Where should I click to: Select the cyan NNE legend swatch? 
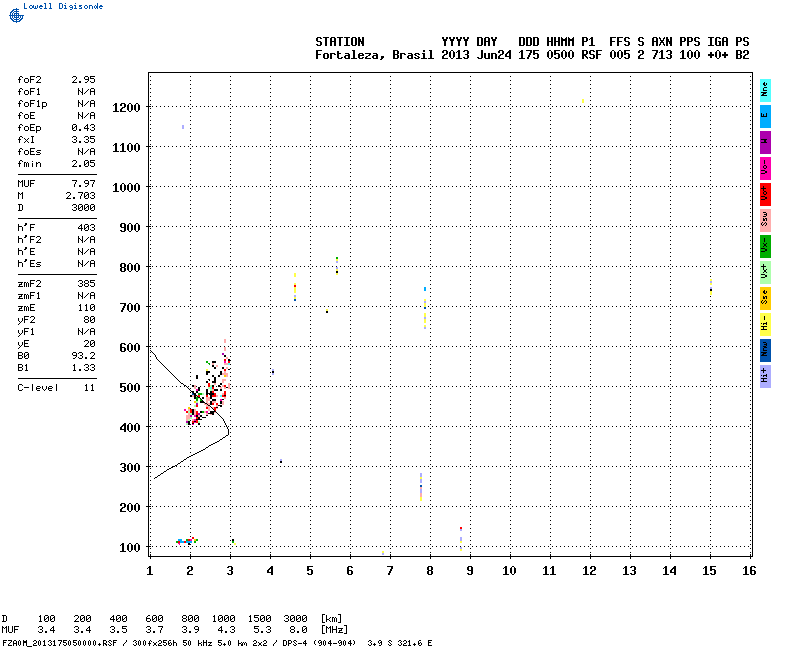point(765,91)
